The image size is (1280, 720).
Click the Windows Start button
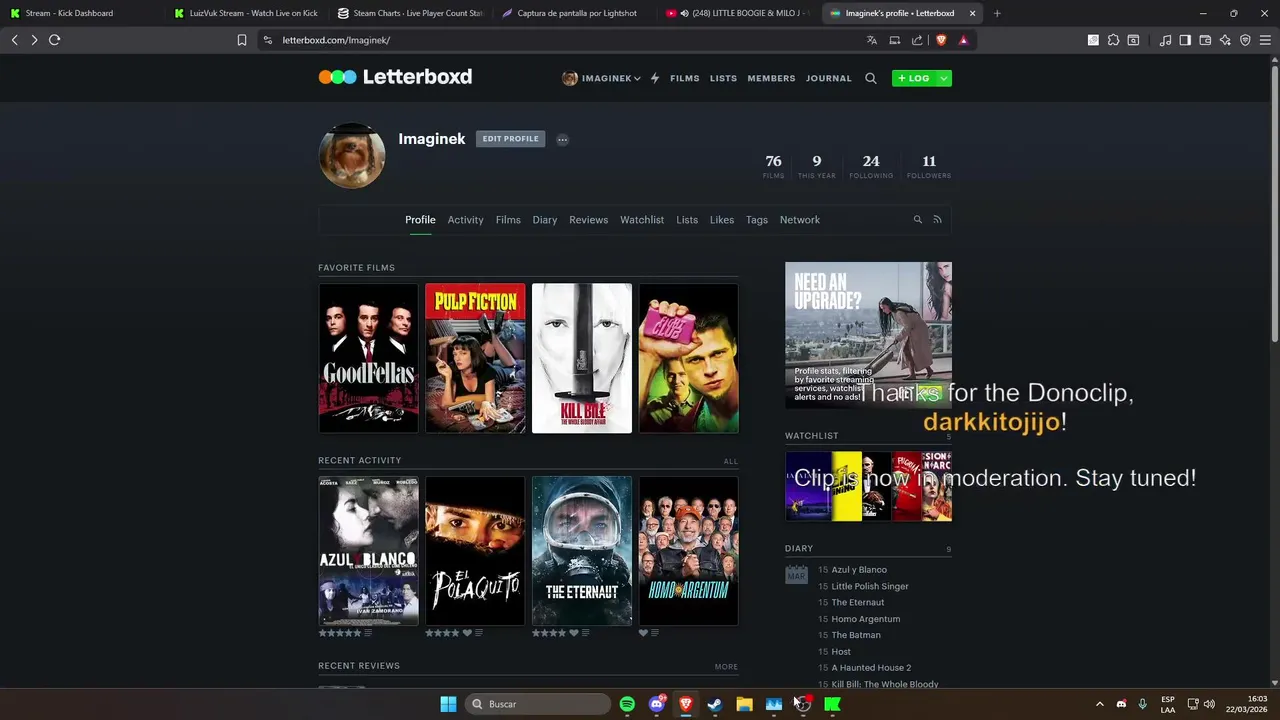pos(448,704)
